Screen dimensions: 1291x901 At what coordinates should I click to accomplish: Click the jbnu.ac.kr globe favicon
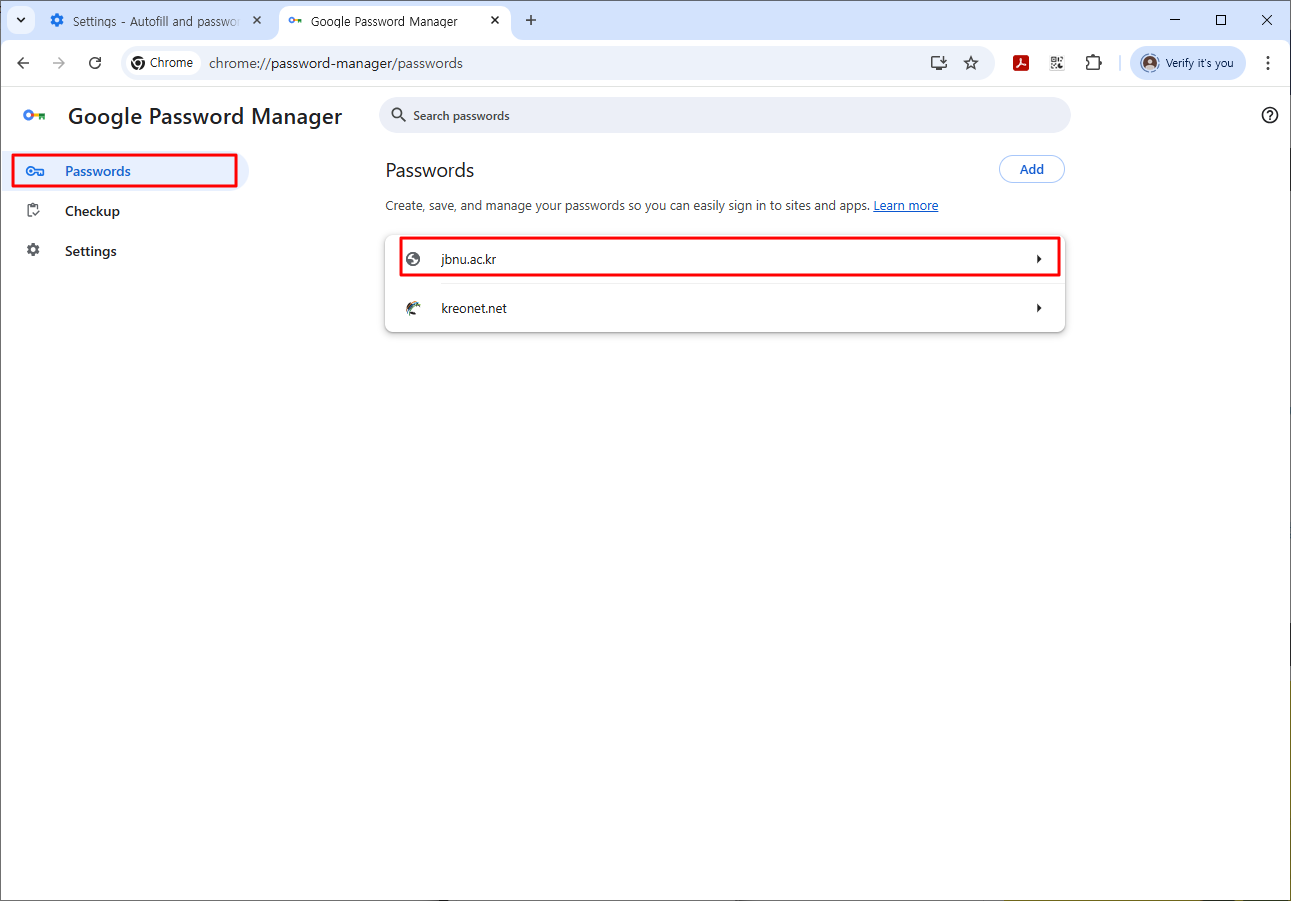tap(413, 259)
